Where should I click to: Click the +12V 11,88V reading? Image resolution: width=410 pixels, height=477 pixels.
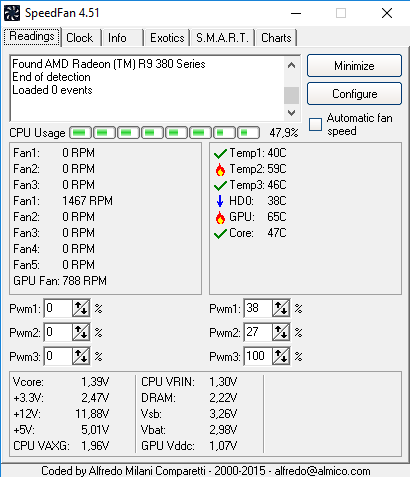[x=61, y=414]
